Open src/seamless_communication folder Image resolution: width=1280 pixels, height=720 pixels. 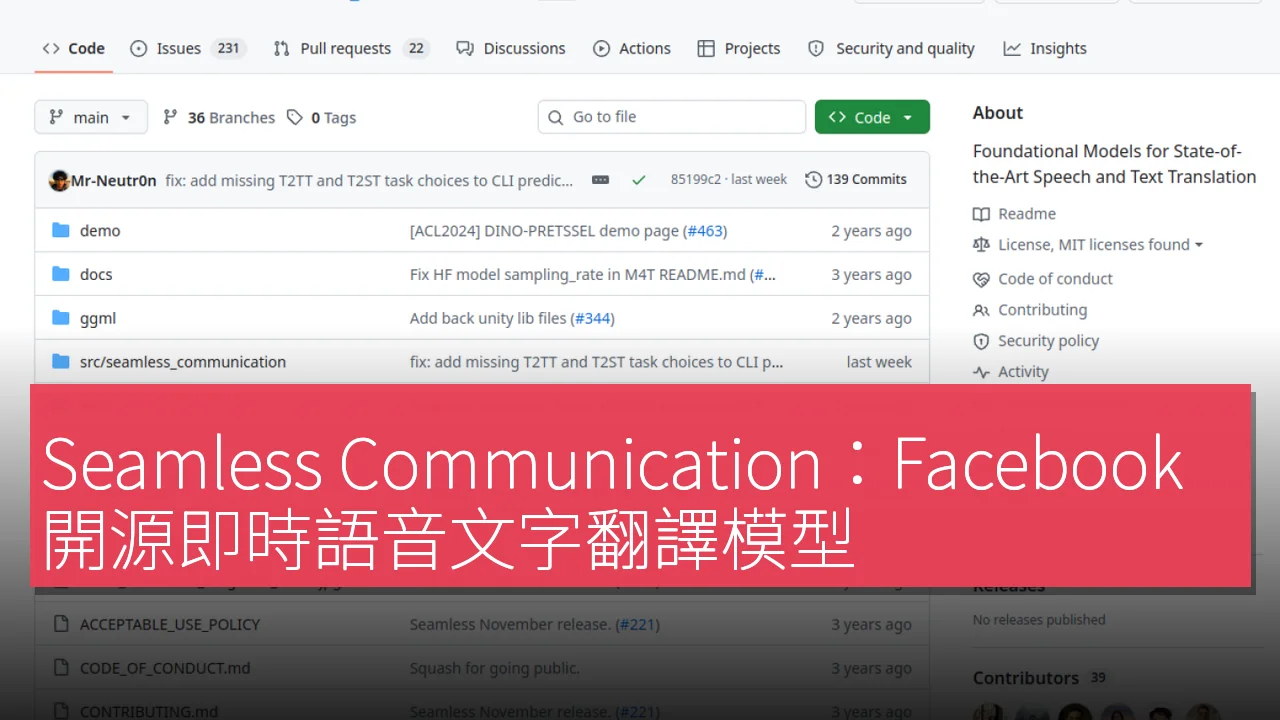click(x=183, y=362)
